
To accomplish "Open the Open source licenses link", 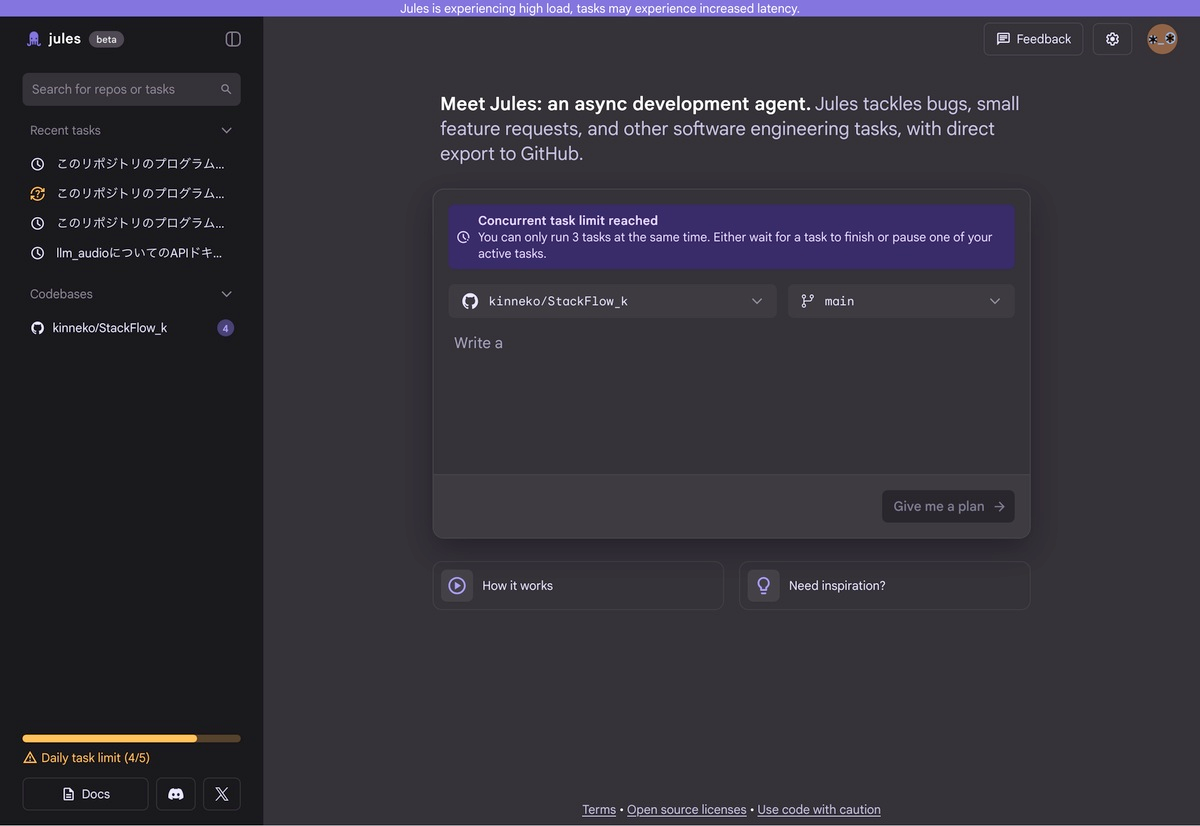I will (x=687, y=810).
